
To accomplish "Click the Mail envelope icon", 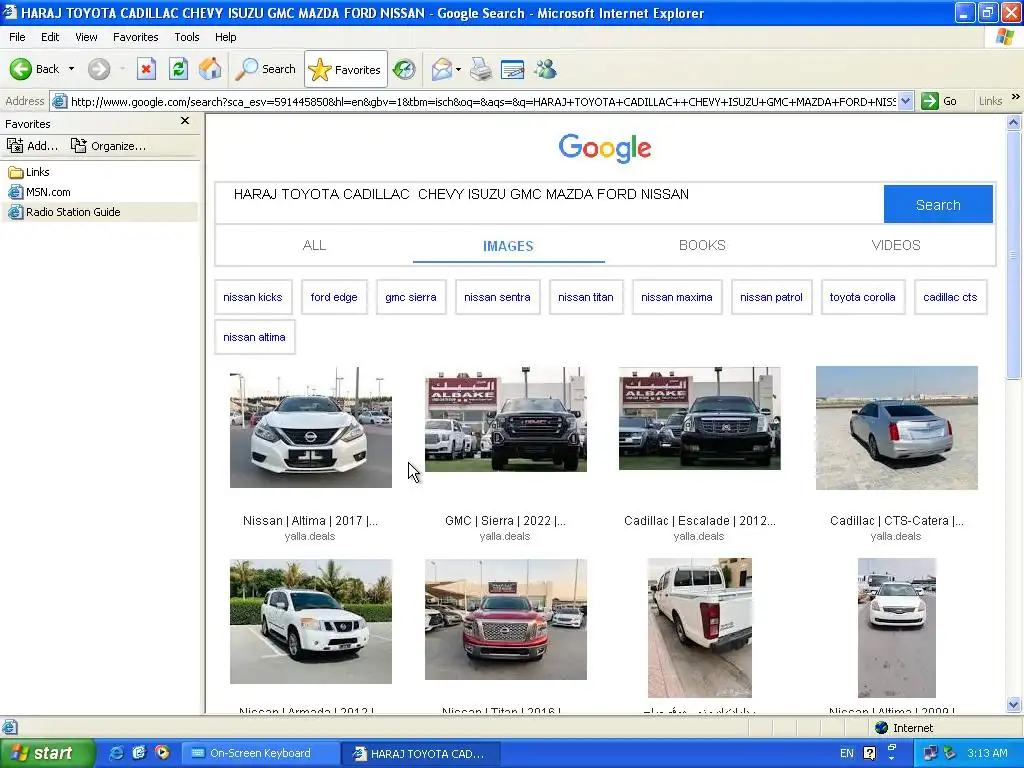I will pyautogui.click(x=441, y=69).
